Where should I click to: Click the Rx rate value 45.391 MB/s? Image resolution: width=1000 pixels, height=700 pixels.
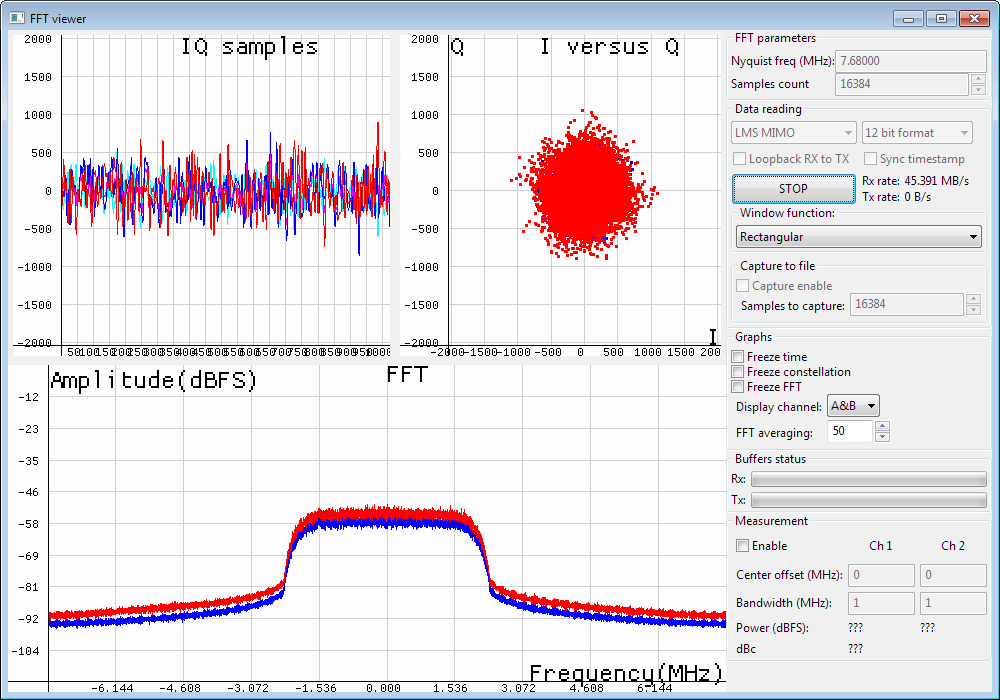coord(937,181)
